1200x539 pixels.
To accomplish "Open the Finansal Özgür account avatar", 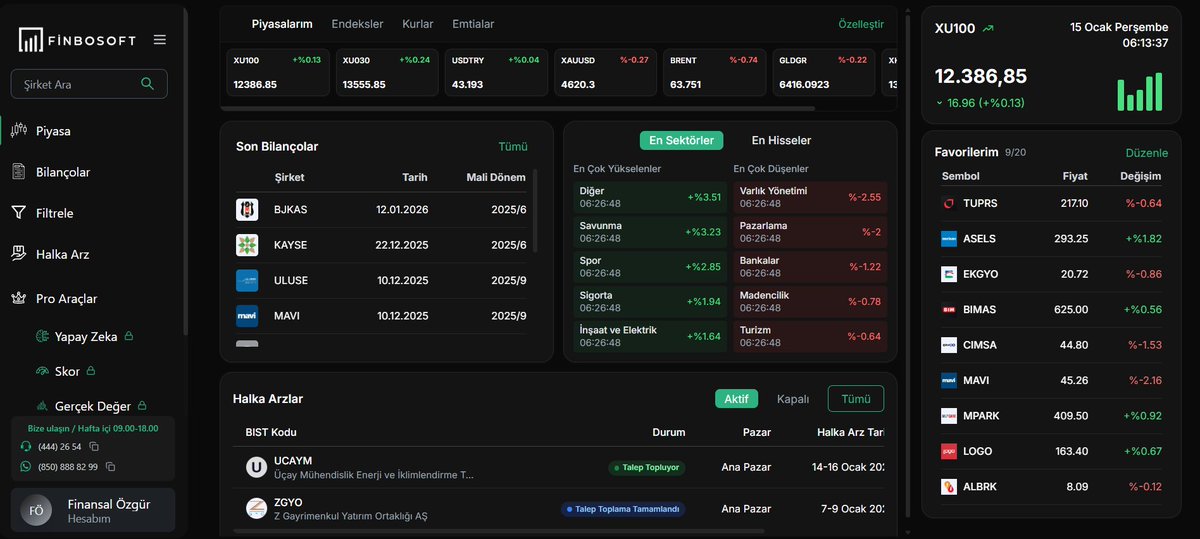I will pos(36,511).
